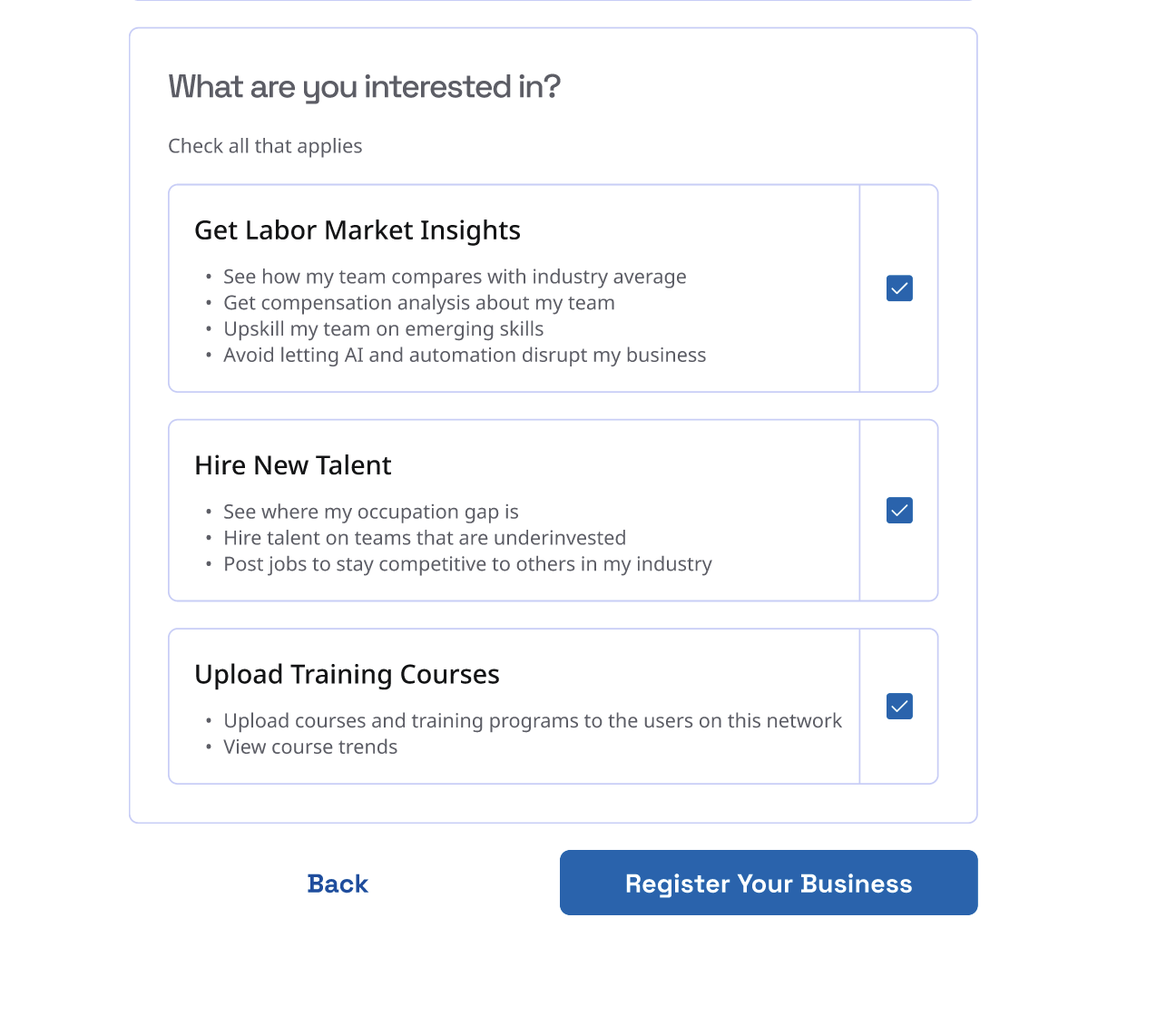
Task: Click the AI and automation bullet line
Action: [x=465, y=356]
